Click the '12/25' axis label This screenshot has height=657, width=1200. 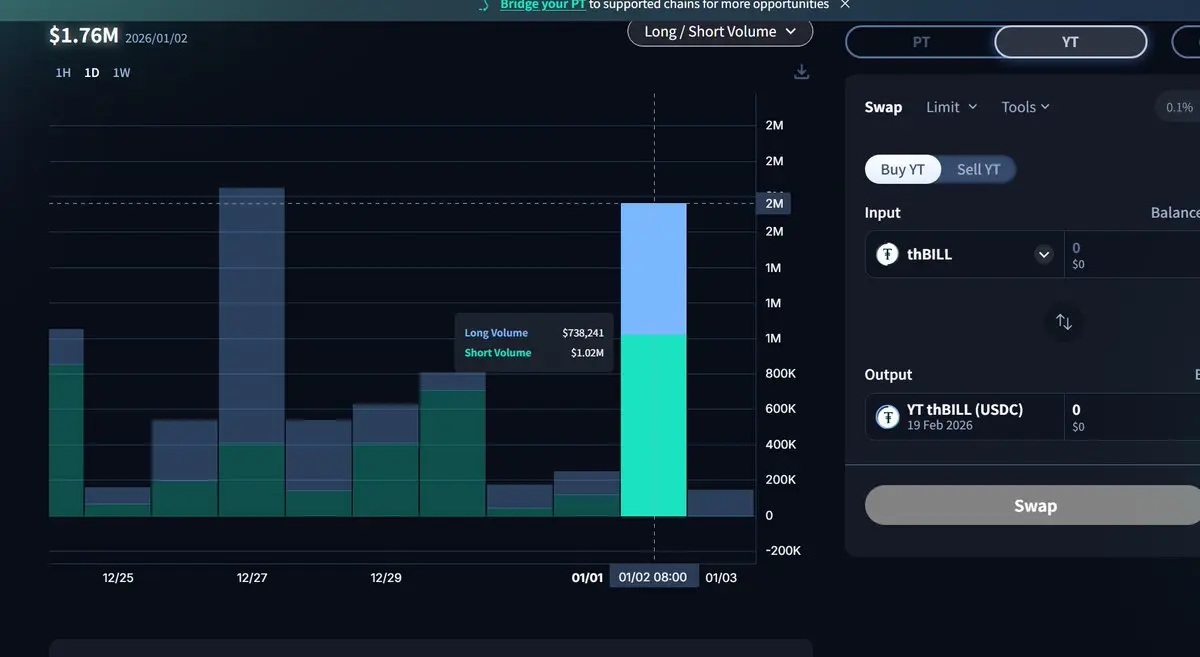pos(118,578)
